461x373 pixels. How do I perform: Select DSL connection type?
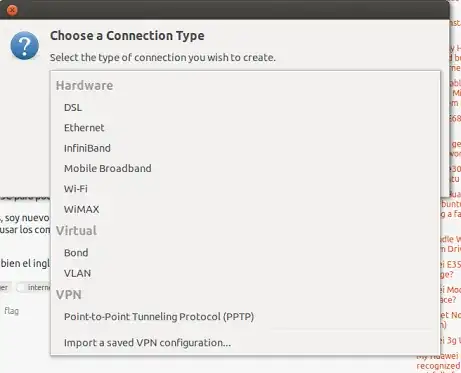(245, 108)
